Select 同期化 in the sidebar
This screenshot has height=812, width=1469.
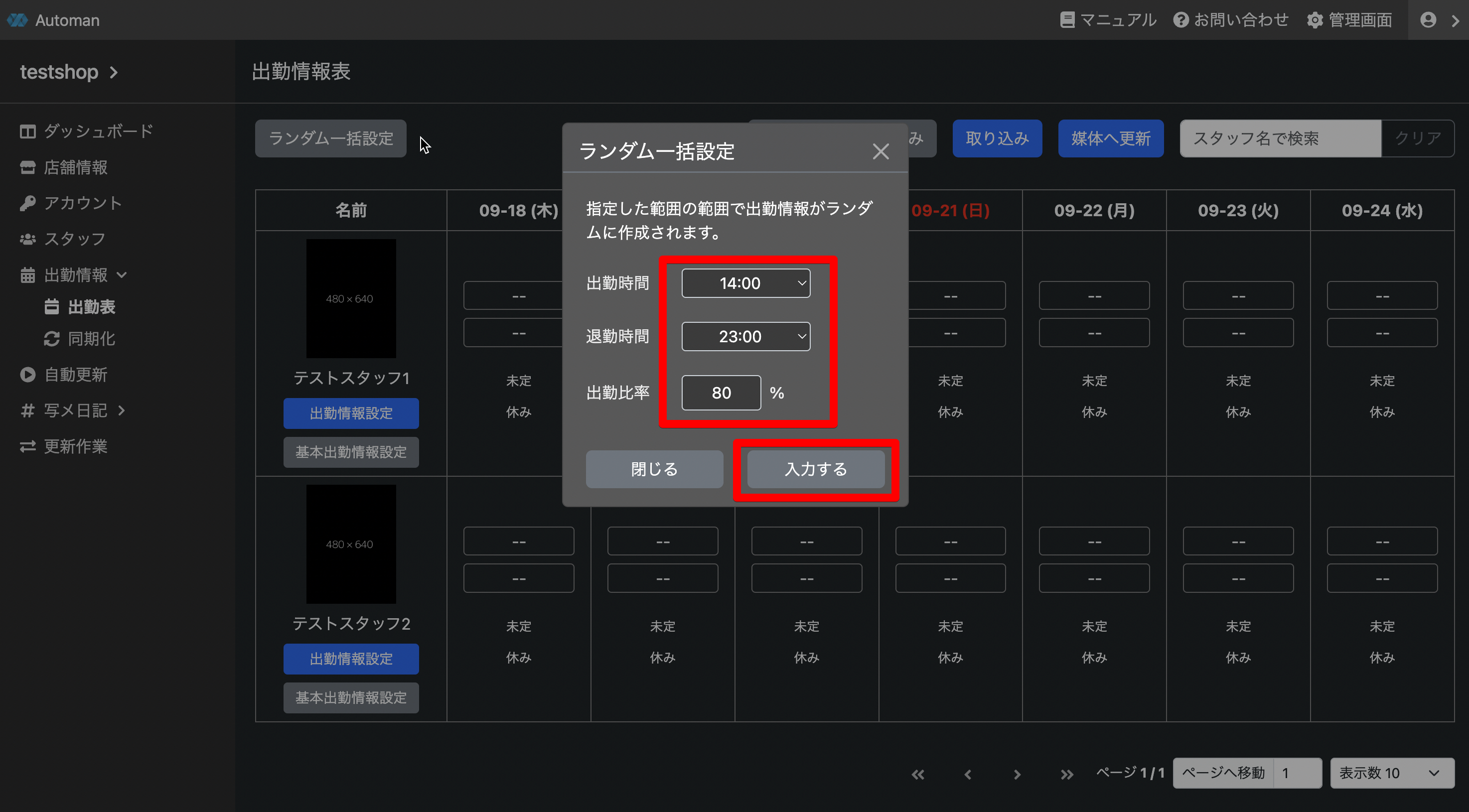pyautogui.click(x=91, y=339)
